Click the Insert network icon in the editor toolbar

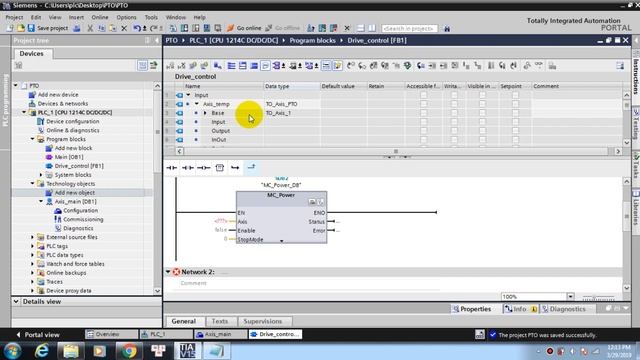tap(170, 66)
